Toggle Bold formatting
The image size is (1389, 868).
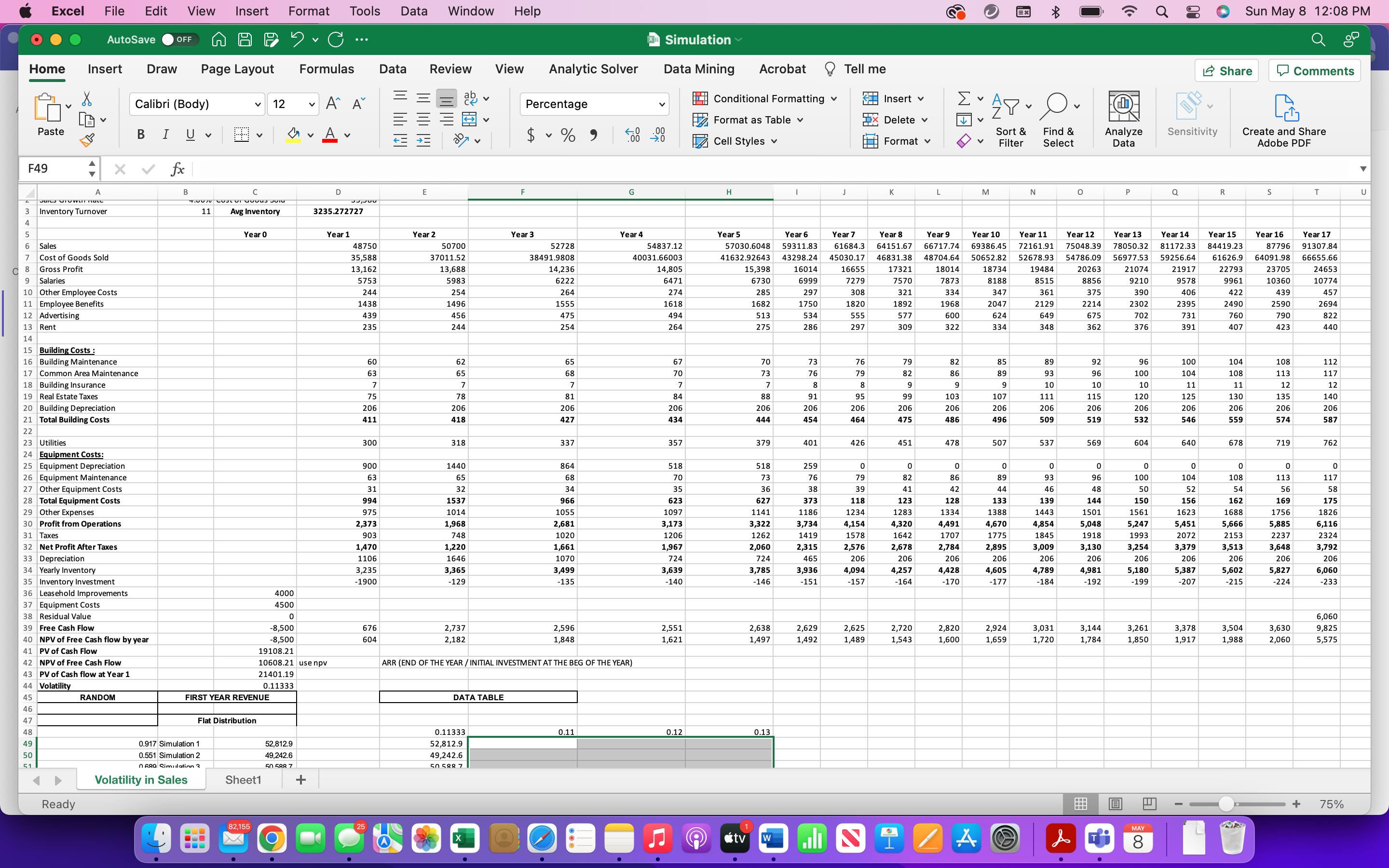click(141, 135)
